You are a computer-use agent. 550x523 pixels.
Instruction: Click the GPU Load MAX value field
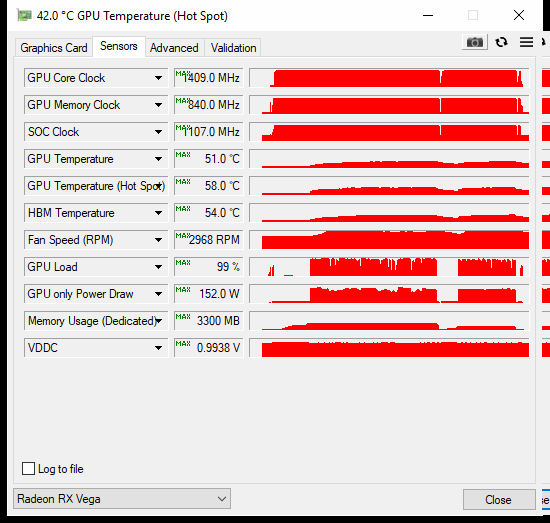(x=209, y=267)
